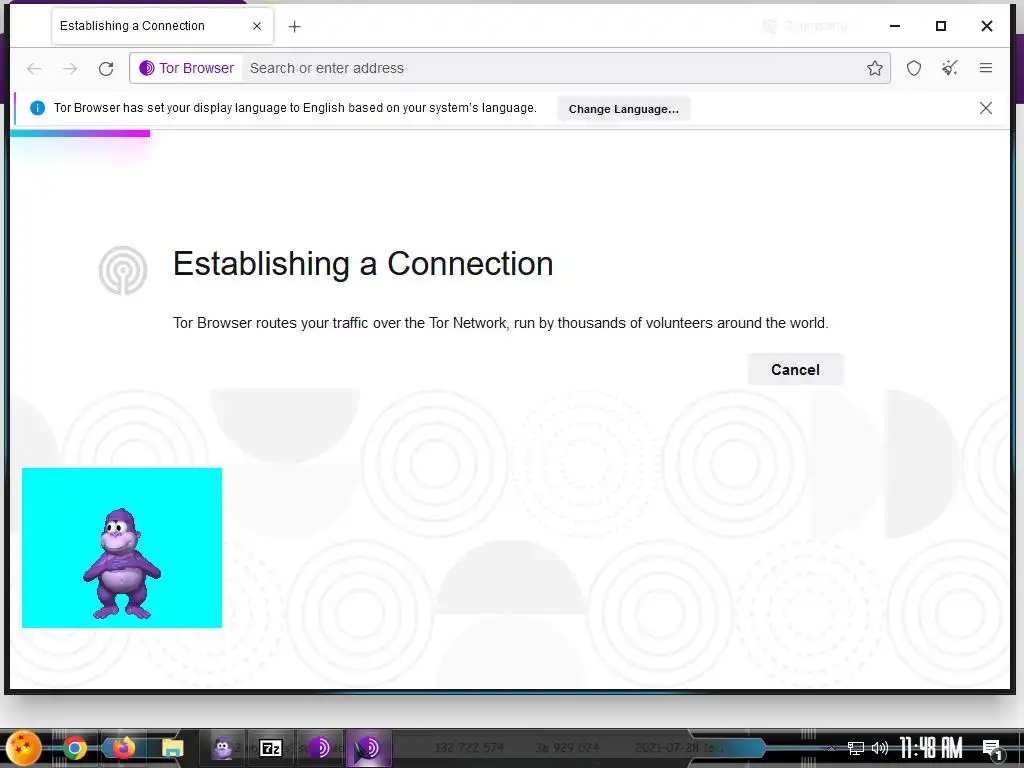Click the Change Language... button
The width and height of the screenshot is (1024, 768).
click(624, 108)
